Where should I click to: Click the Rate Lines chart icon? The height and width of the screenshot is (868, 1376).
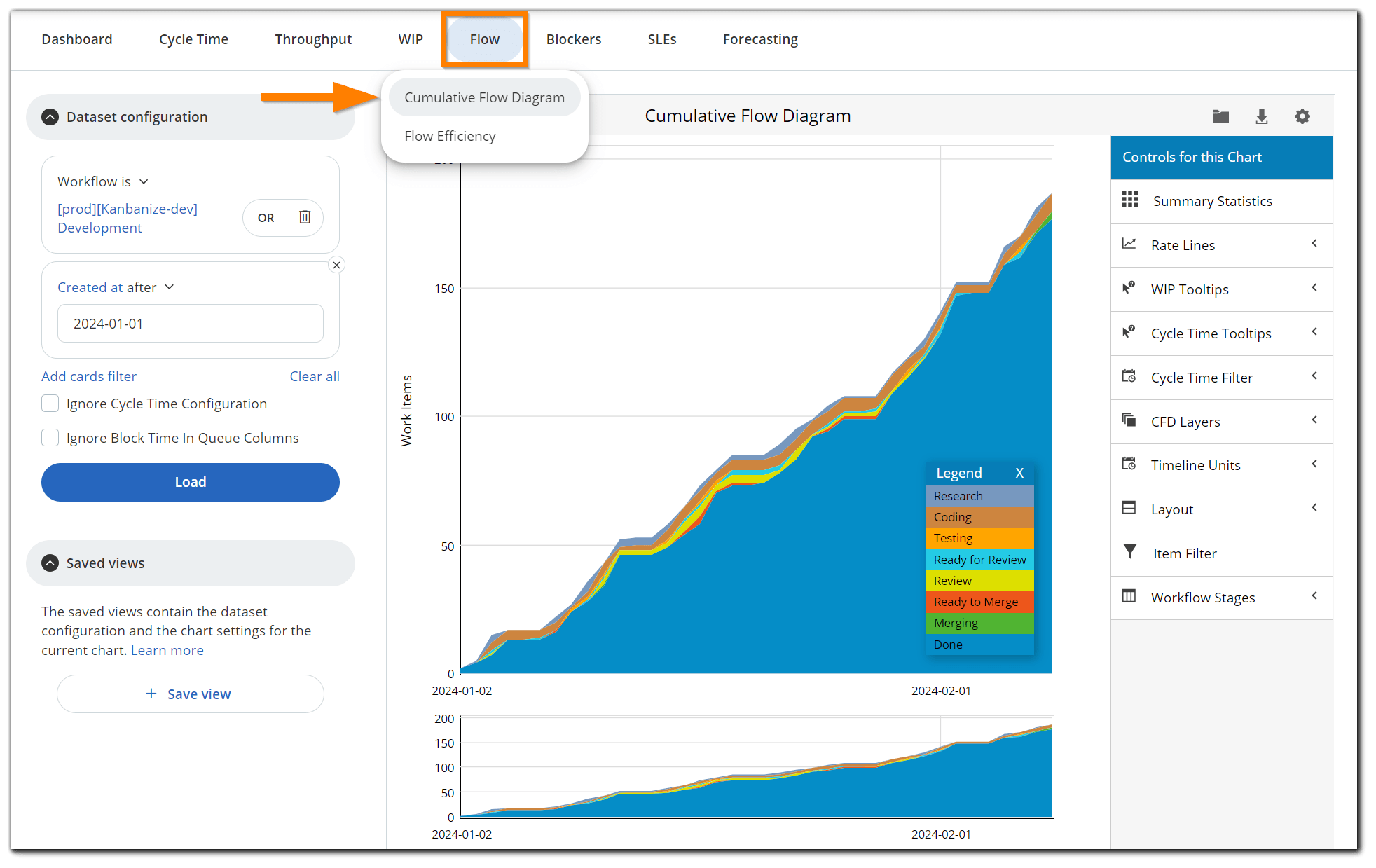pos(1129,244)
